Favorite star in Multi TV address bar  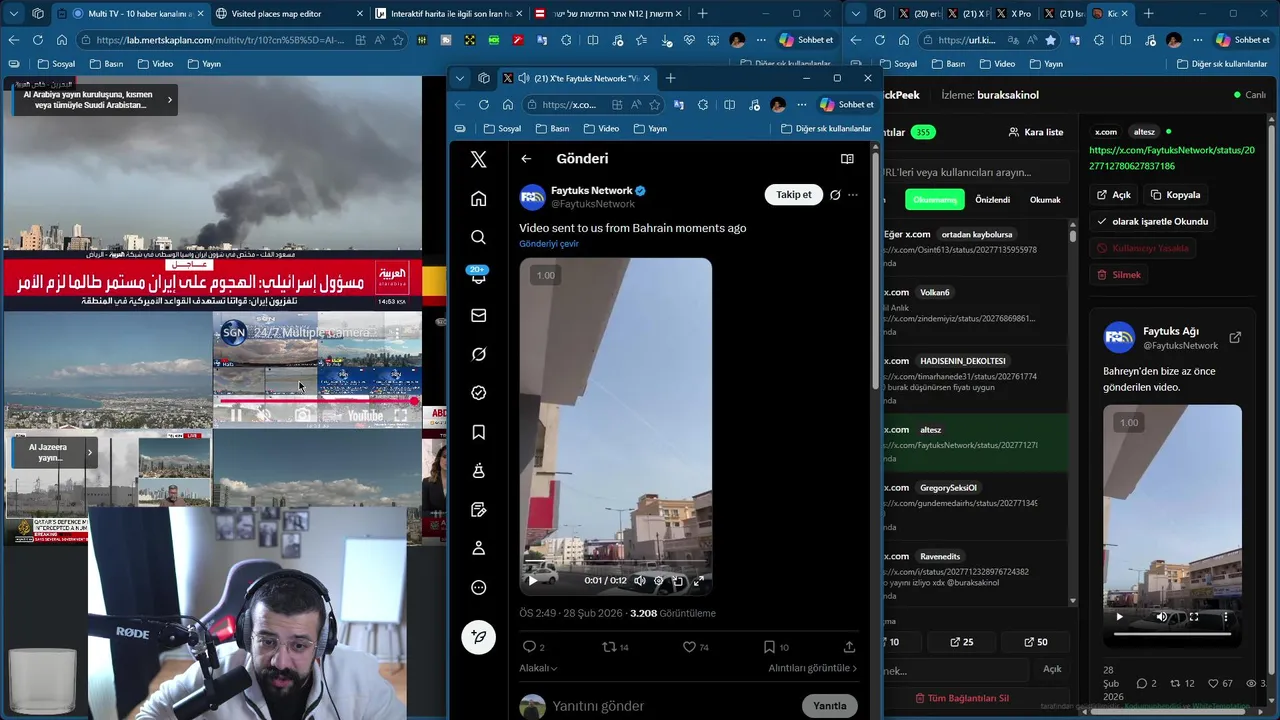(x=398, y=40)
